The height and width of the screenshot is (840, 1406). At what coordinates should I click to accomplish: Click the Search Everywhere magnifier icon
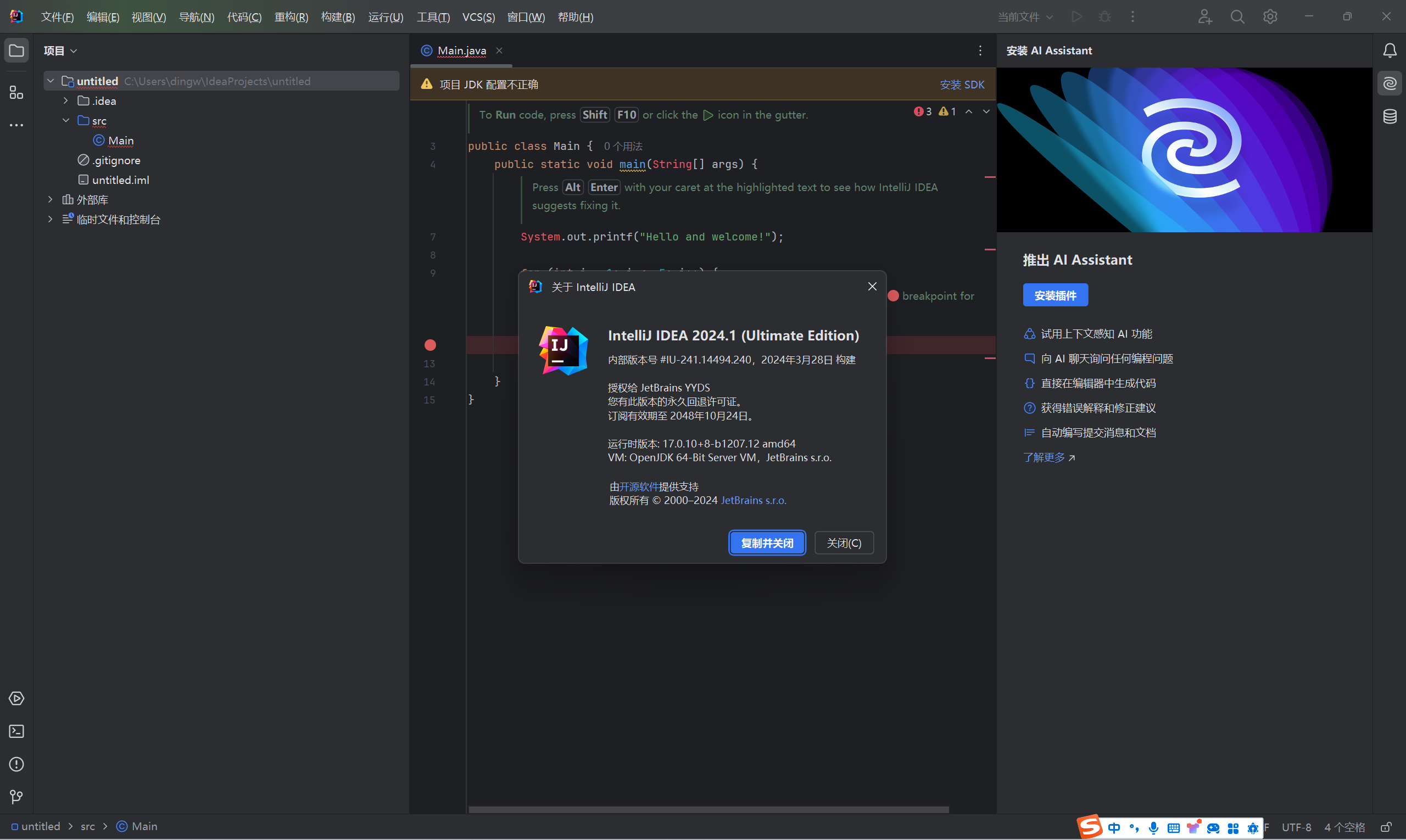(1237, 17)
